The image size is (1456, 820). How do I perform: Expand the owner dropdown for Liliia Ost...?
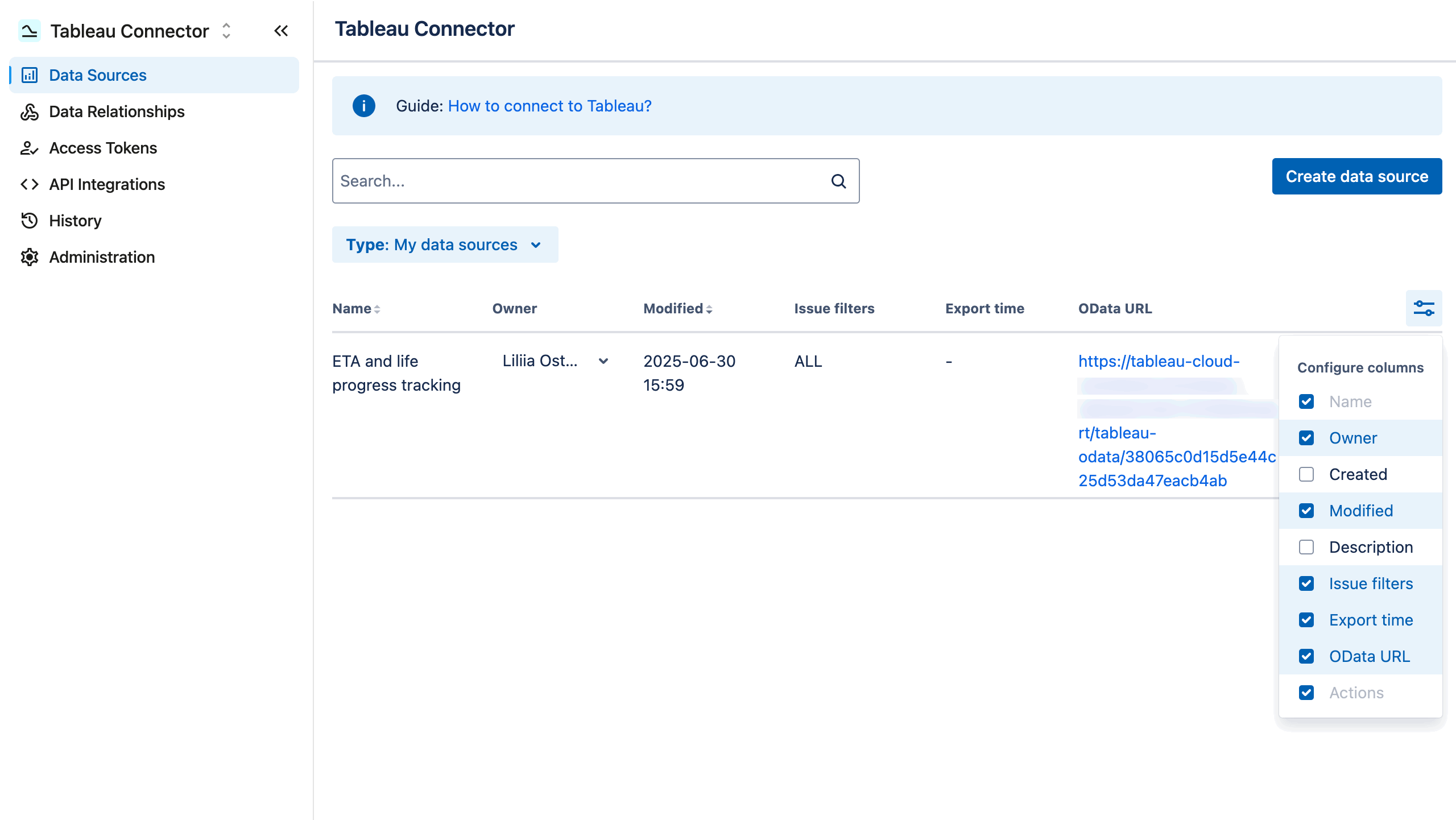tap(603, 361)
